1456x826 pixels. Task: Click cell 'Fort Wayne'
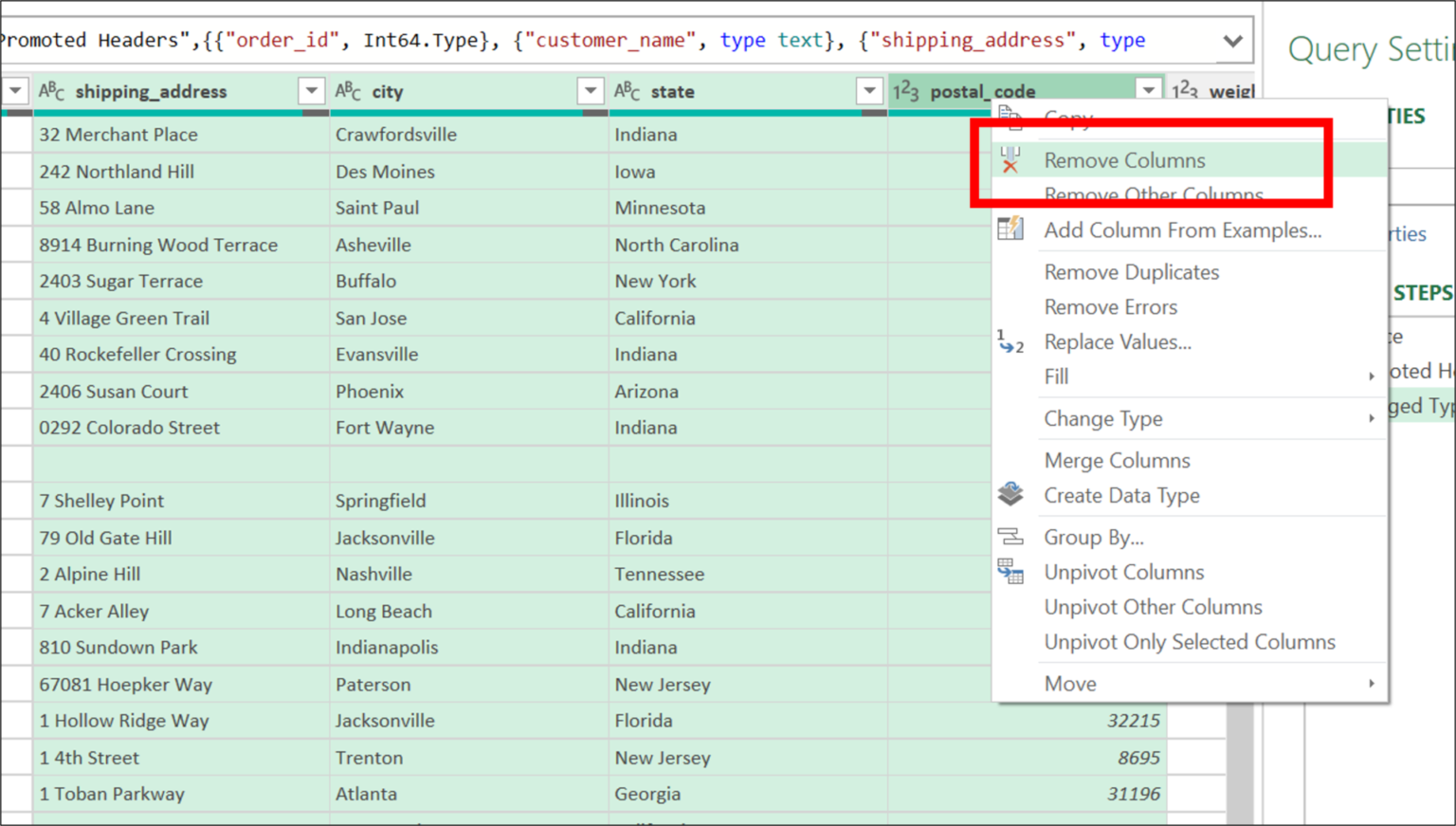[469, 428]
